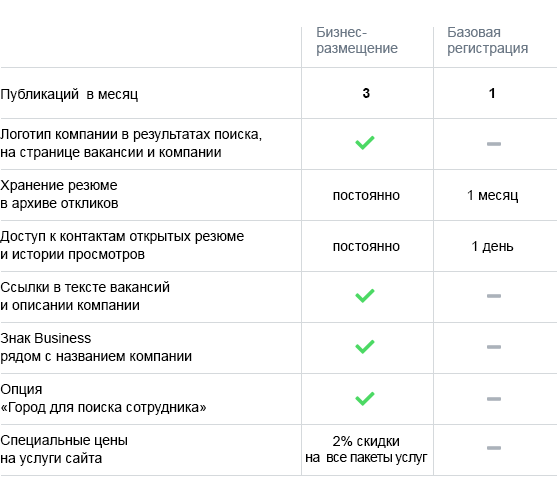Click the gray dash in the Знак Business row

pyautogui.click(x=494, y=347)
